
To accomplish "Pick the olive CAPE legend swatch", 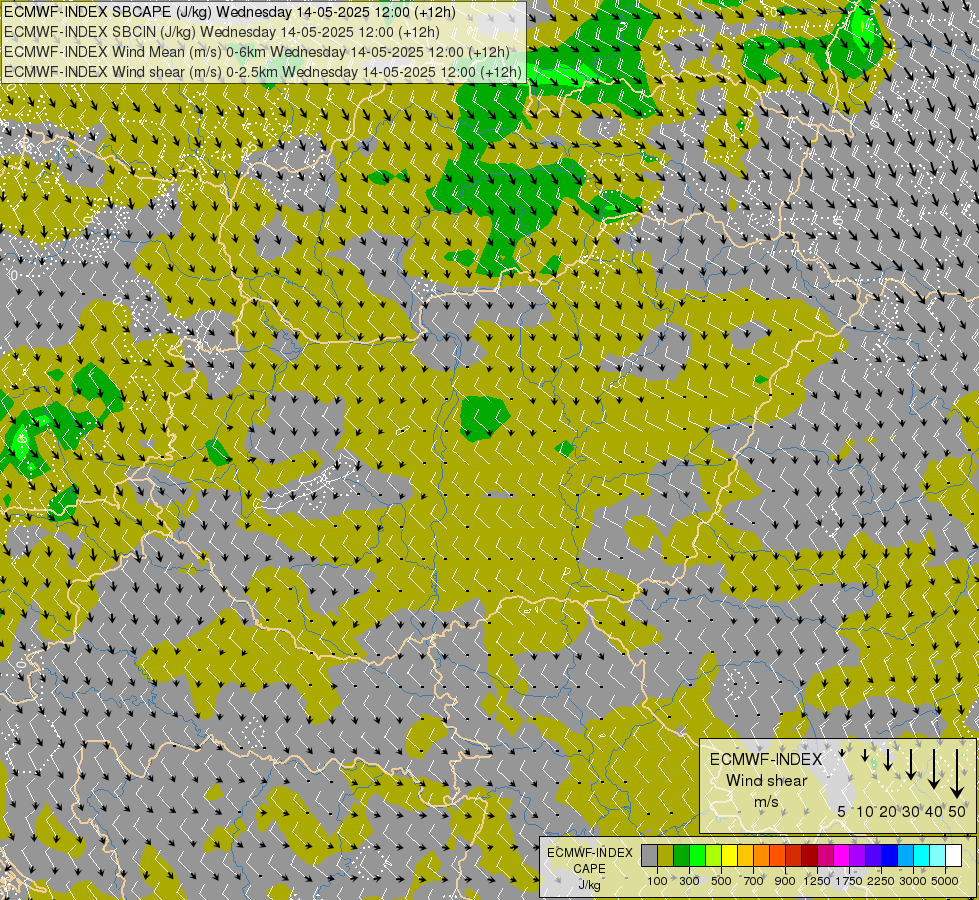I will pyautogui.click(x=665, y=855).
